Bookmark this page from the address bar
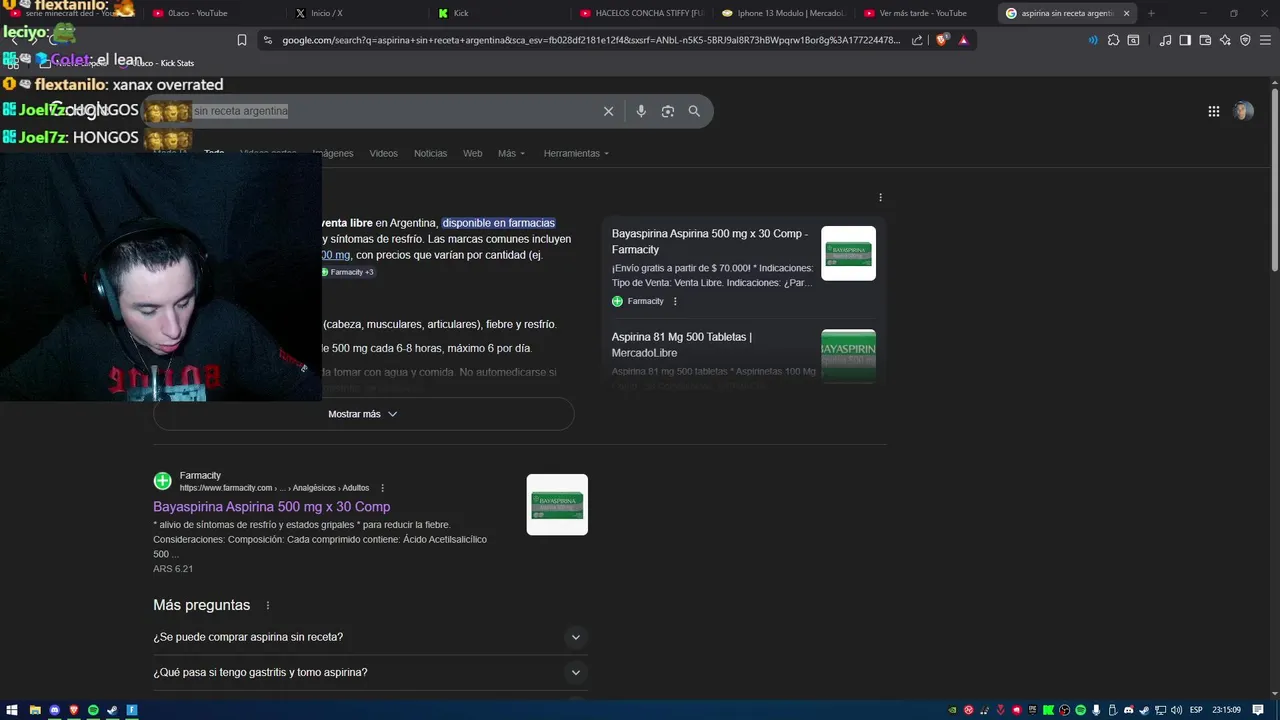The image size is (1280, 720). (x=242, y=40)
